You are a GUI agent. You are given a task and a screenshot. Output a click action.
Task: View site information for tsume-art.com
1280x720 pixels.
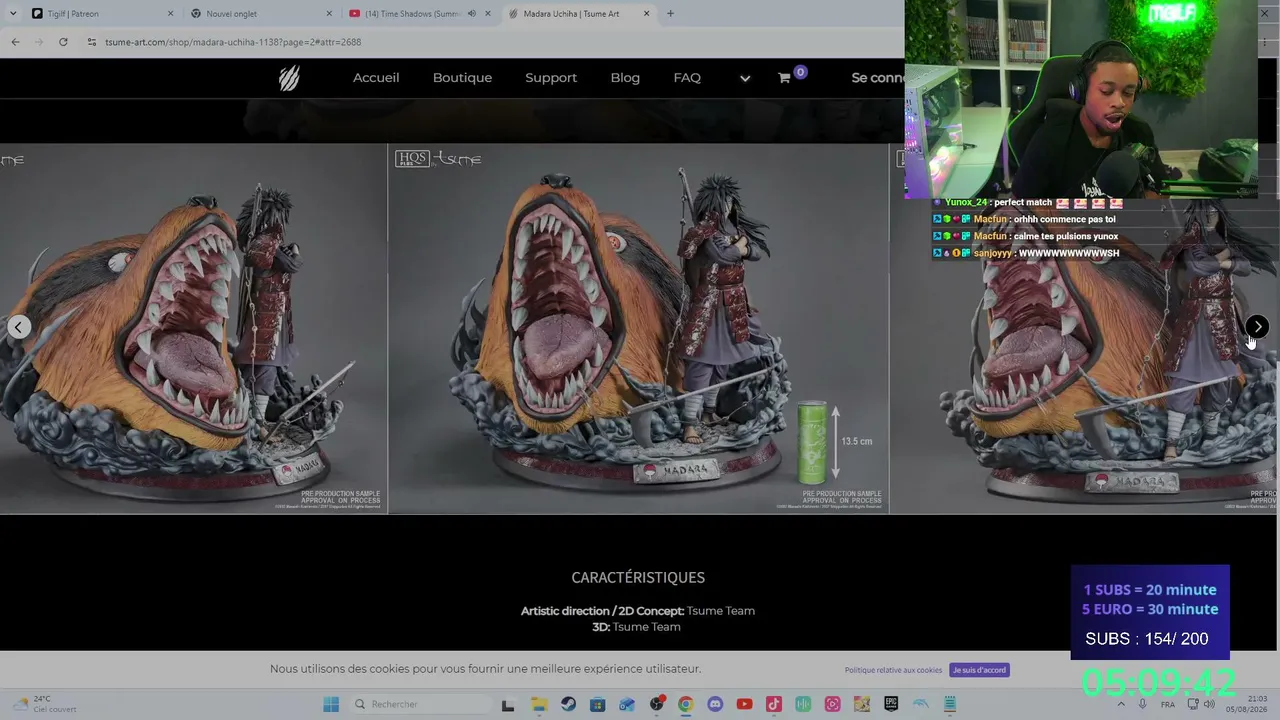pos(92,42)
